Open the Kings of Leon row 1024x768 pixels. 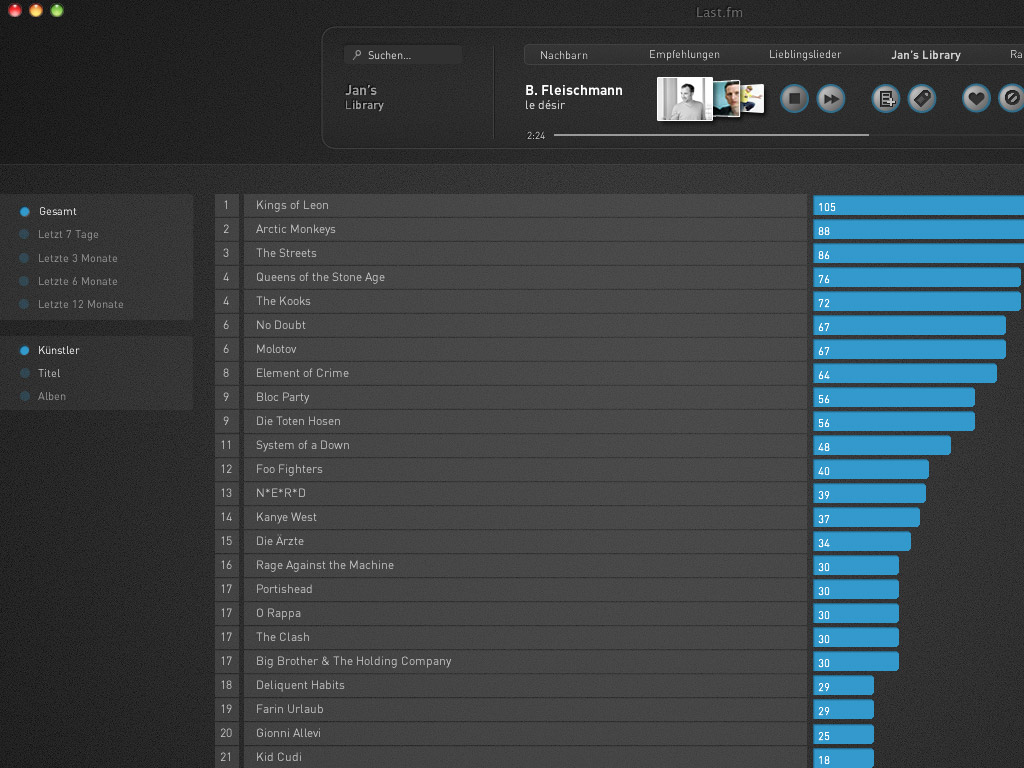(x=525, y=205)
